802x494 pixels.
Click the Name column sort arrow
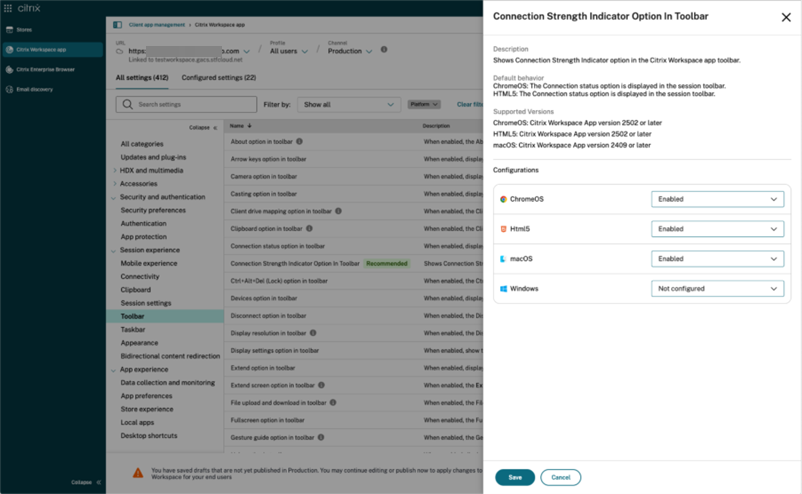[249, 127]
